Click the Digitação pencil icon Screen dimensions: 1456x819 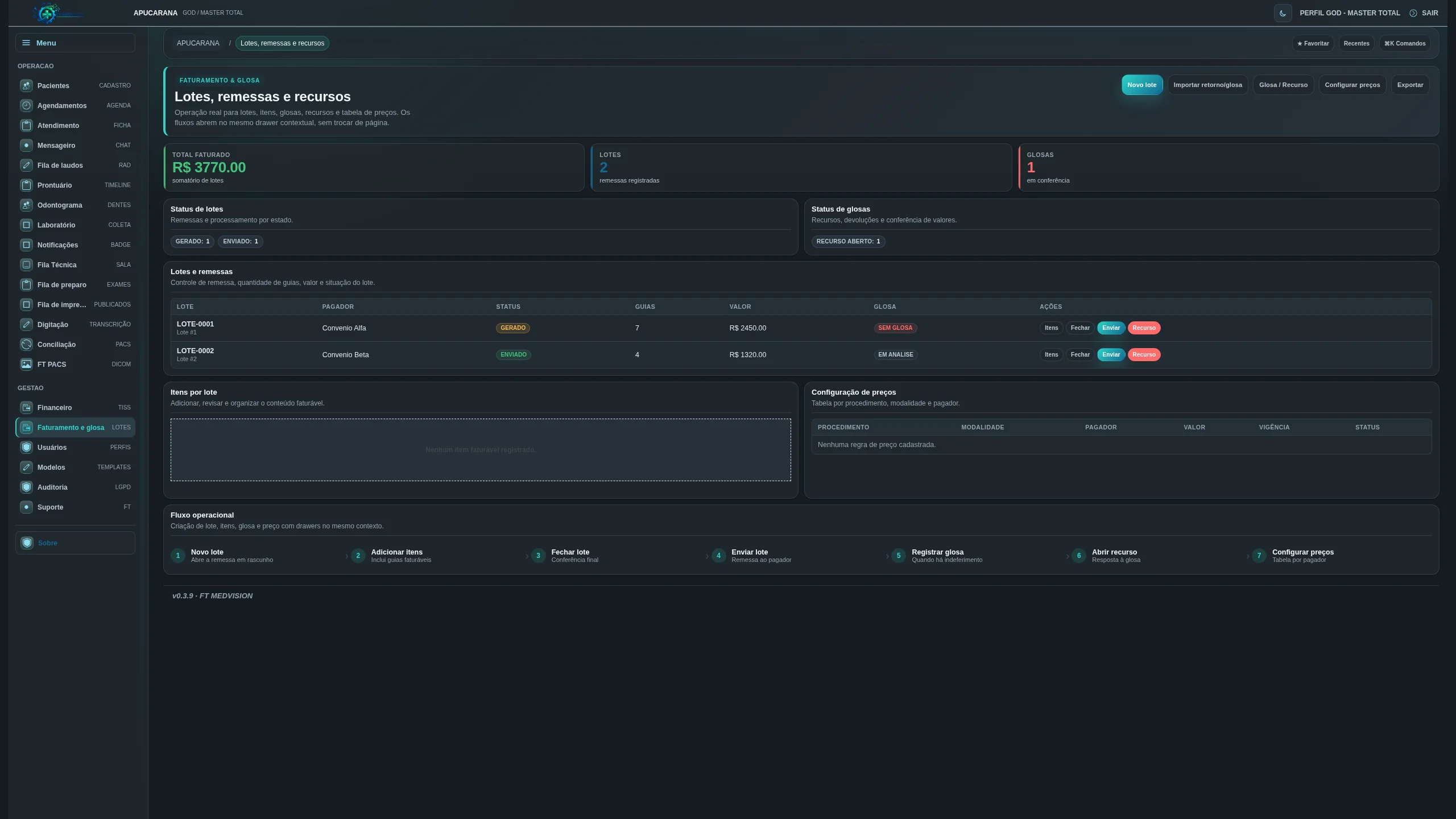click(26, 325)
